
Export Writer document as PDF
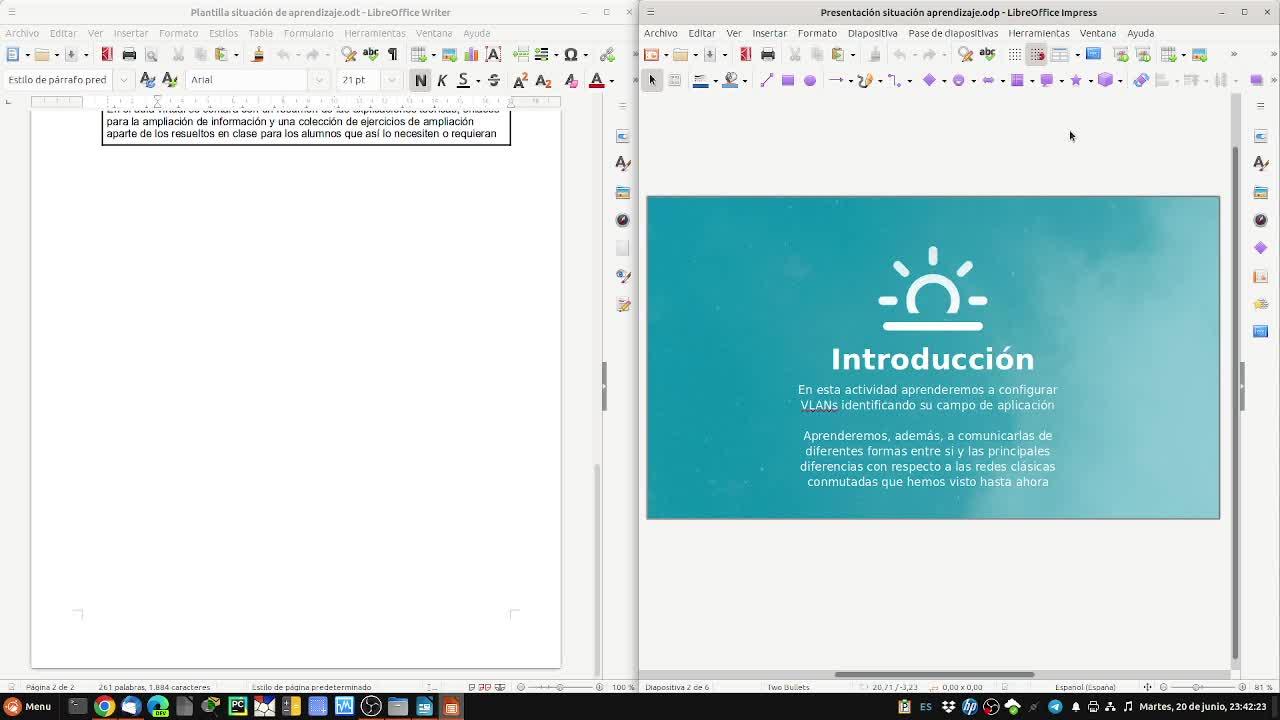pyautogui.click(x=107, y=54)
